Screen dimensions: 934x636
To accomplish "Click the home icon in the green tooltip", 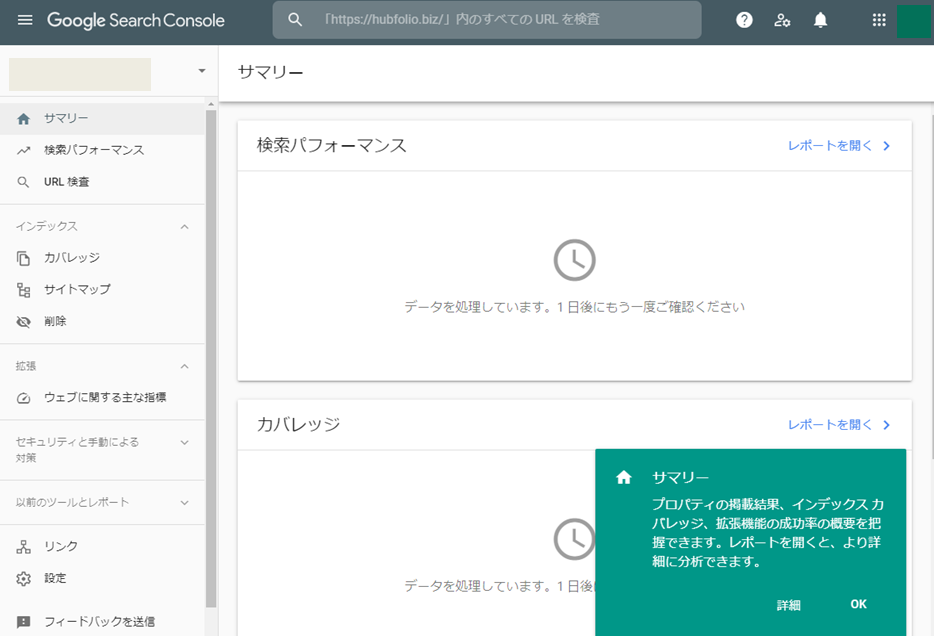I will pos(624,478).
